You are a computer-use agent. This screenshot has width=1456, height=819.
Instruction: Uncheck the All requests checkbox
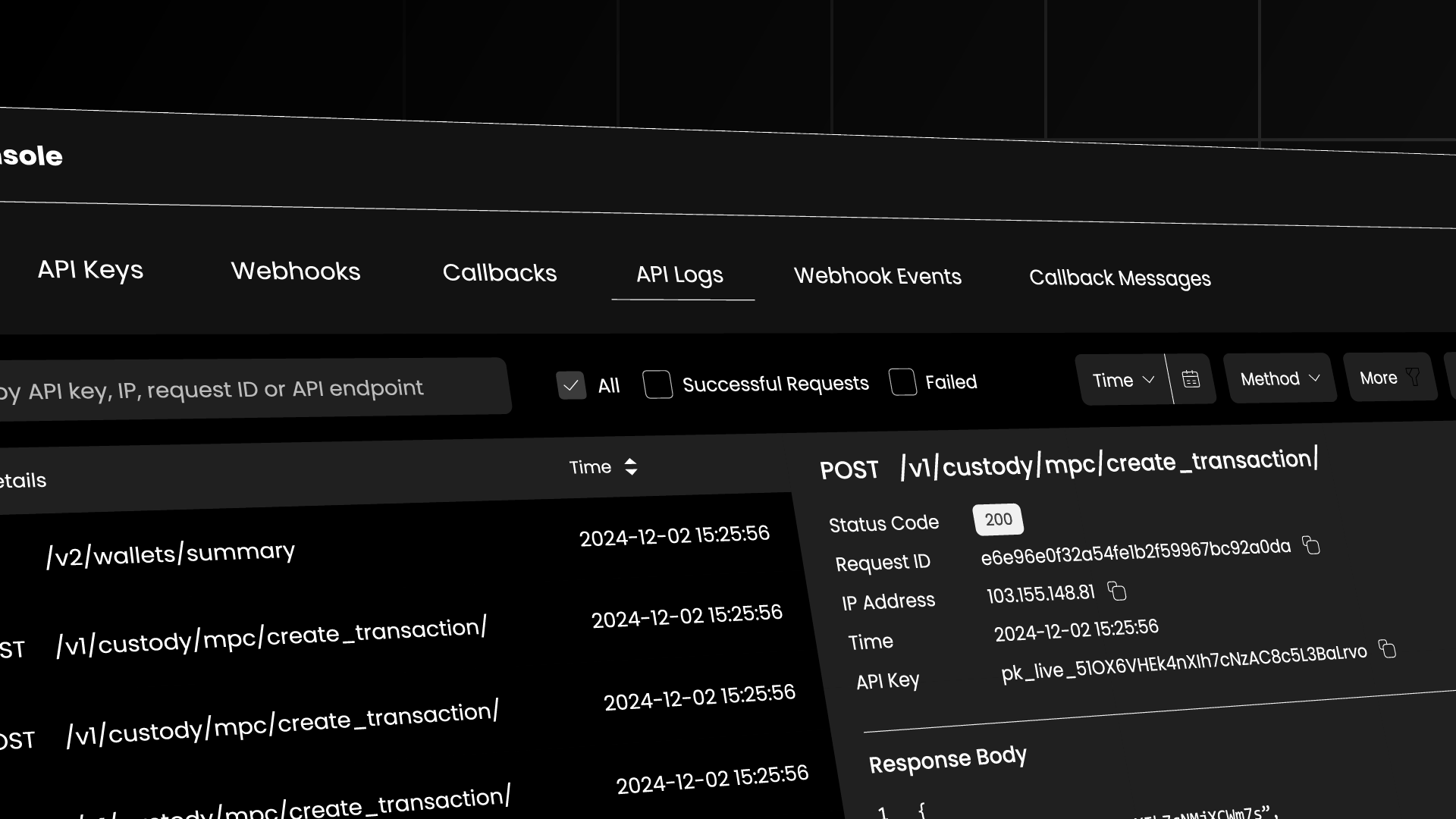pyautogui.click(x=571, y=385)
